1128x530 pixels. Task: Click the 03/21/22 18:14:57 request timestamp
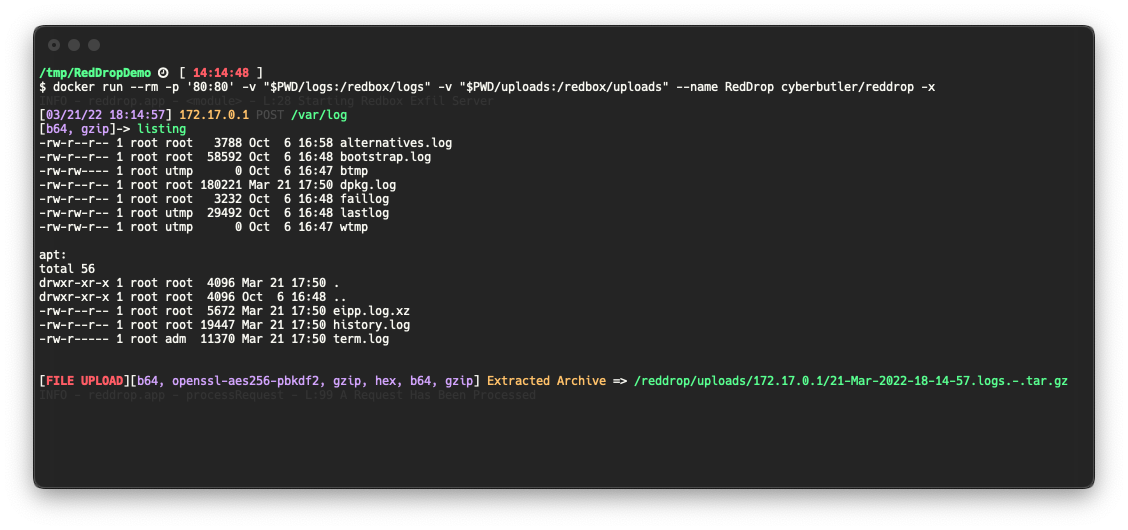click(109, 115)
